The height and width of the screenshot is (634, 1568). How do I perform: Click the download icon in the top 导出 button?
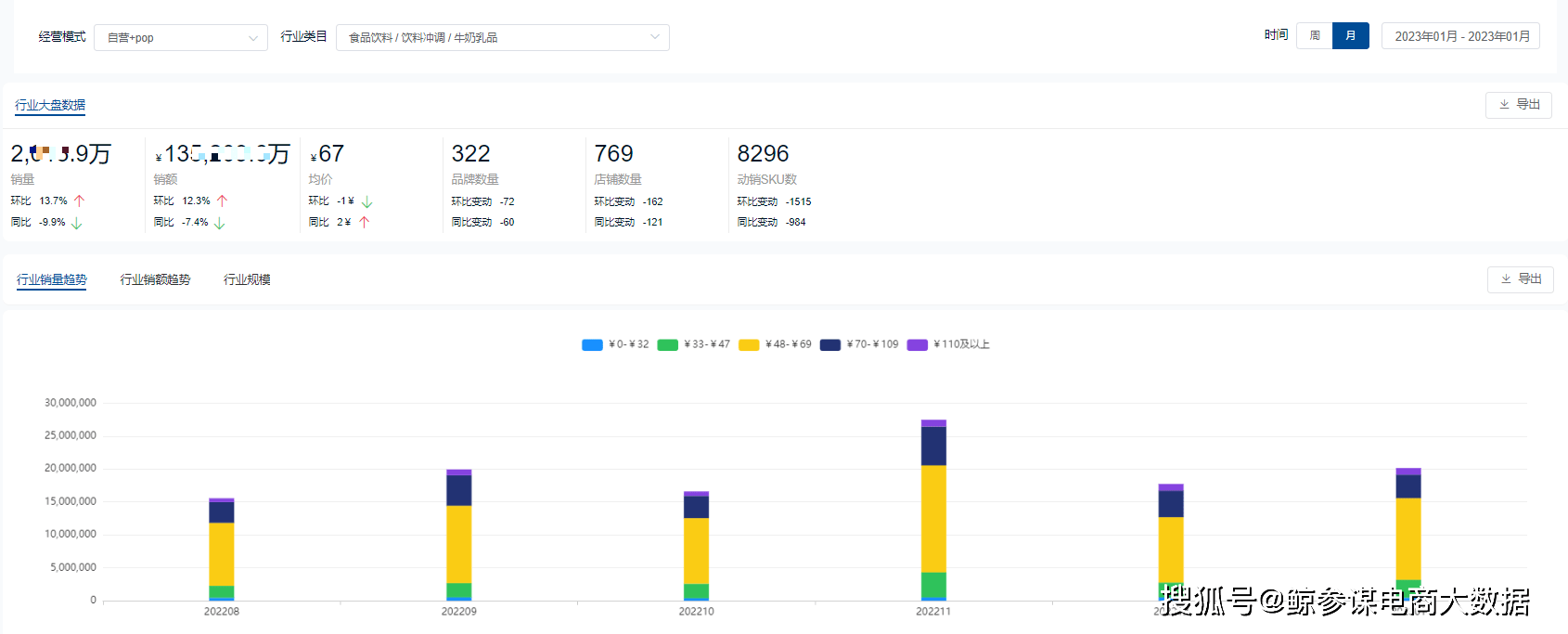click(1504, 105)
